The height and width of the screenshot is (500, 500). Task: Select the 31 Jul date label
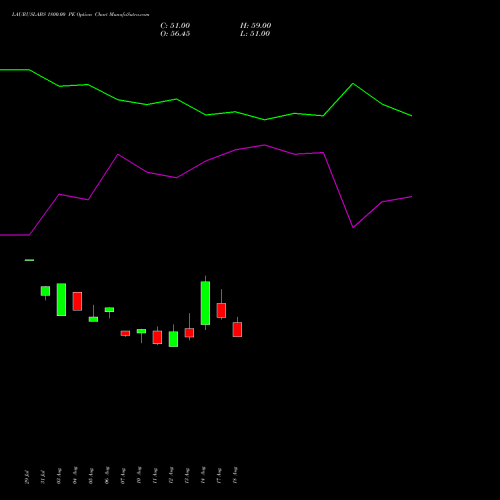pos(43,477)
